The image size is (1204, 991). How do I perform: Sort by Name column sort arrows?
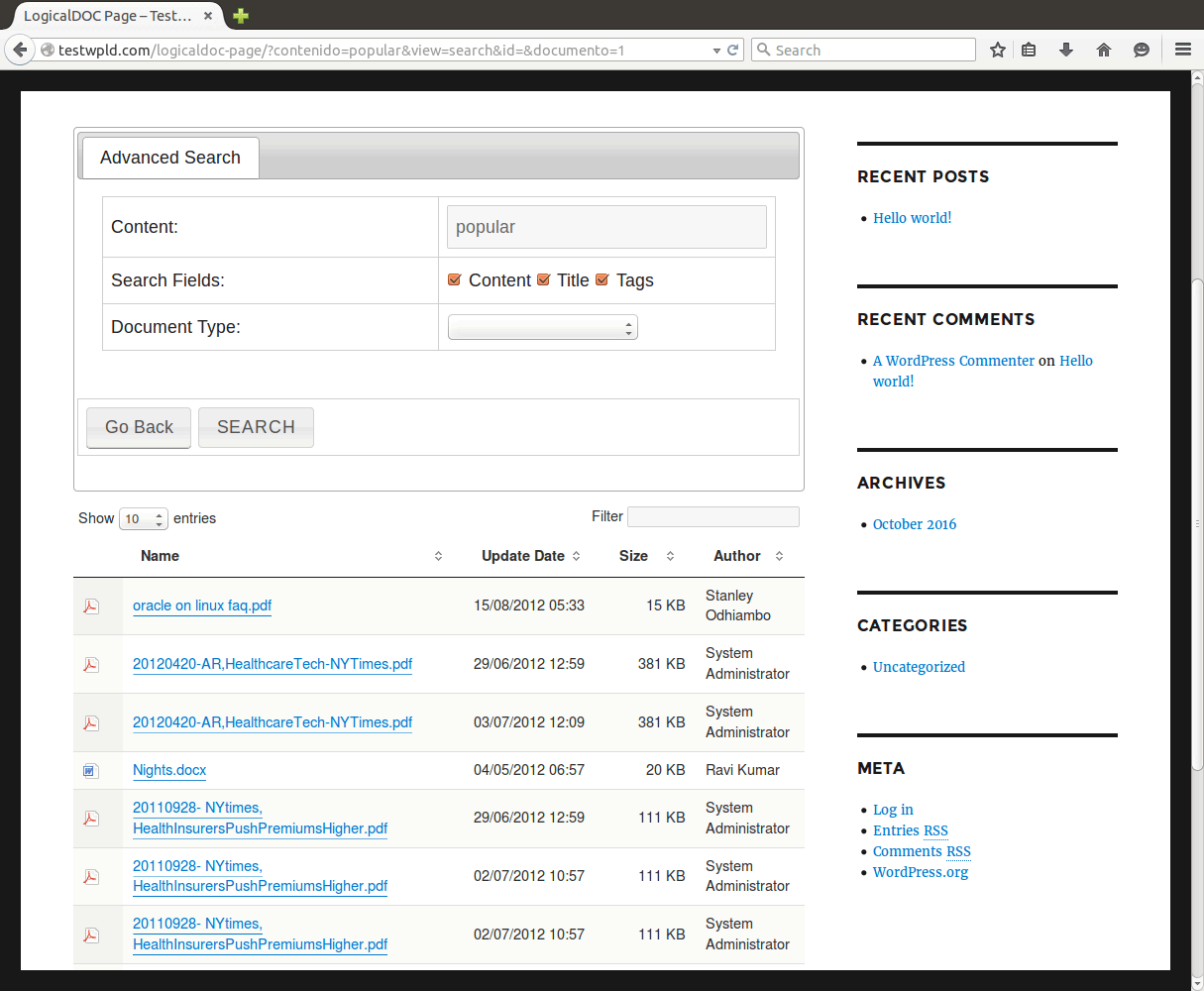click(438, 557)
